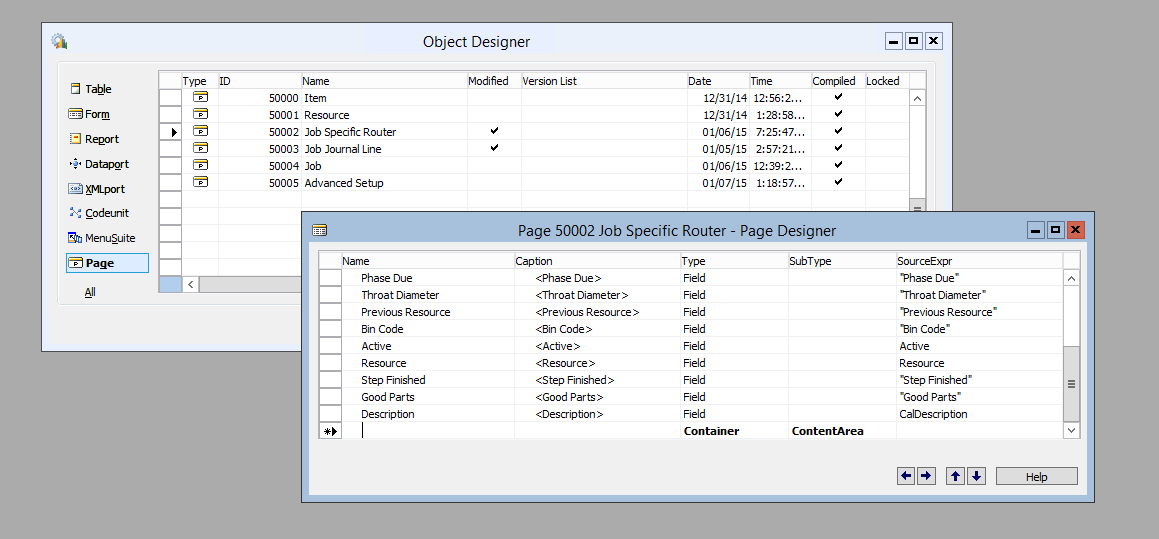This screenshot has height=539, width=1159.
Task: Select "Good Parts" control name
Action: [x=387, y=397]
